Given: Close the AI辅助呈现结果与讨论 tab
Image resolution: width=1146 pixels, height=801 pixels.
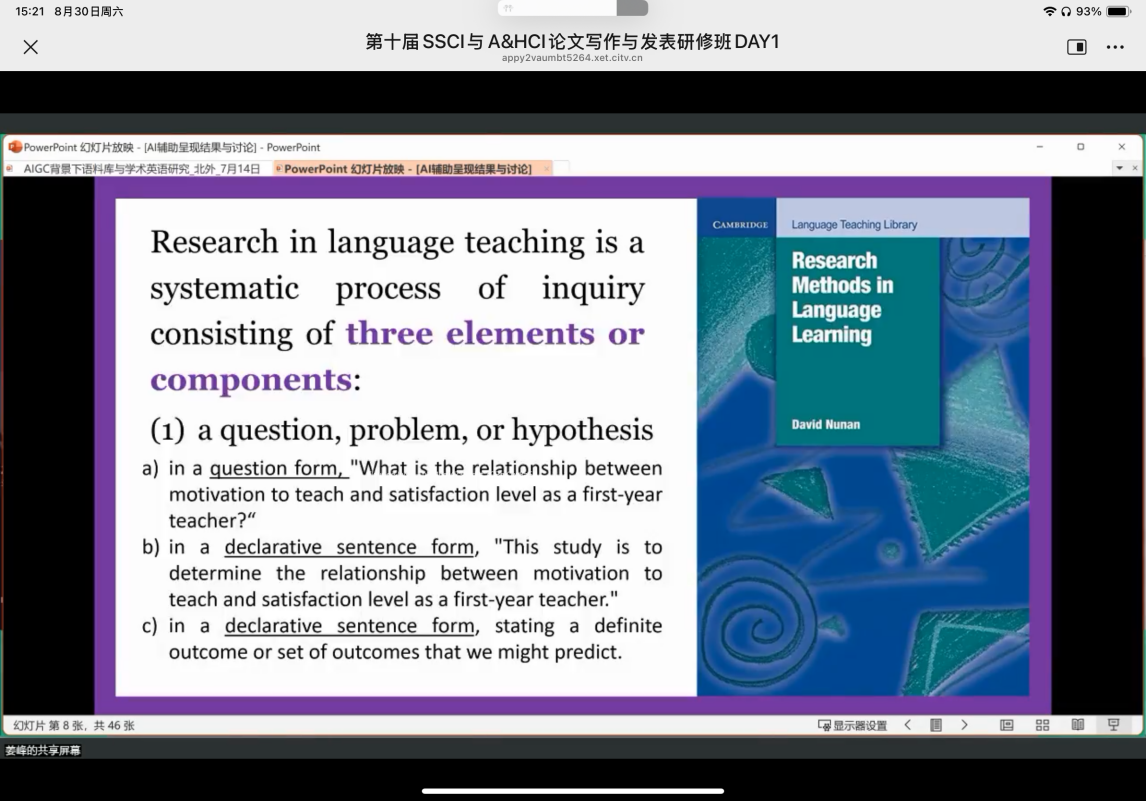Looking at the screenshot, I should click(547, 169).
